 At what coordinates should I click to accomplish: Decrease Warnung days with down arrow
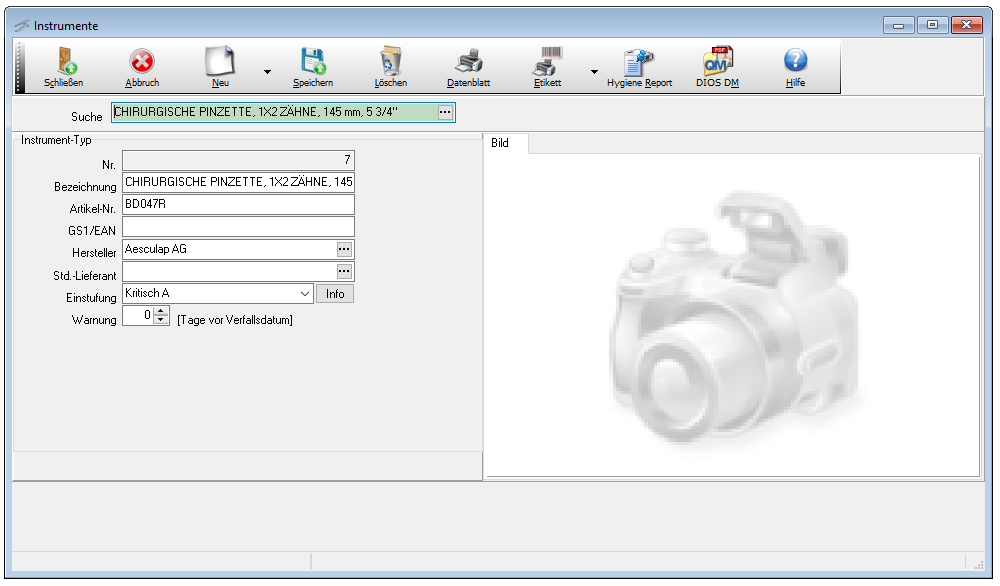pyautogui.click(x=161, y=320)
